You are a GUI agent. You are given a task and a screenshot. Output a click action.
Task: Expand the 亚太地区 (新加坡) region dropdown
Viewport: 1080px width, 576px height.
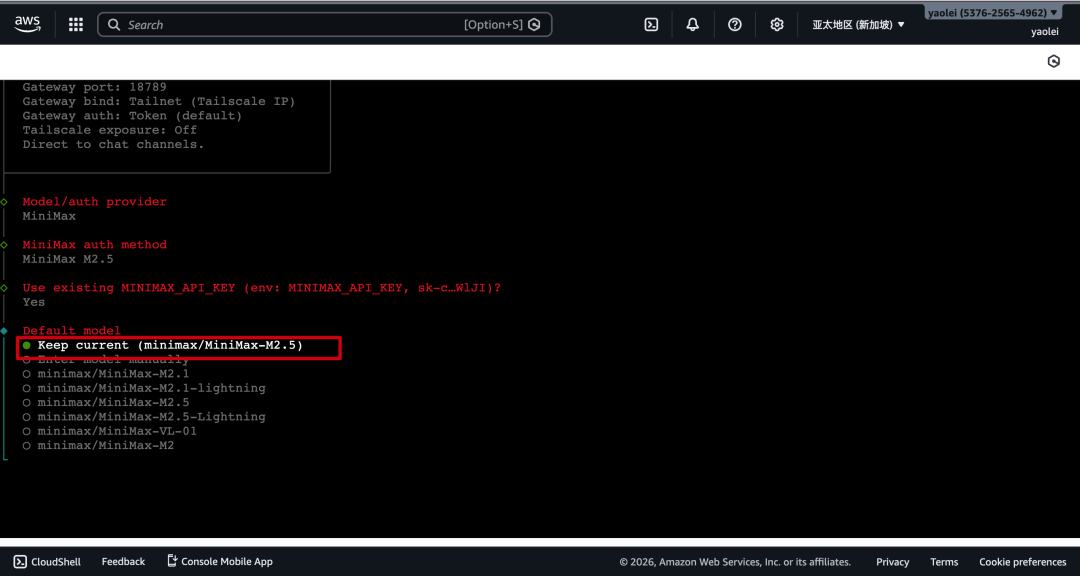[858, 25]
